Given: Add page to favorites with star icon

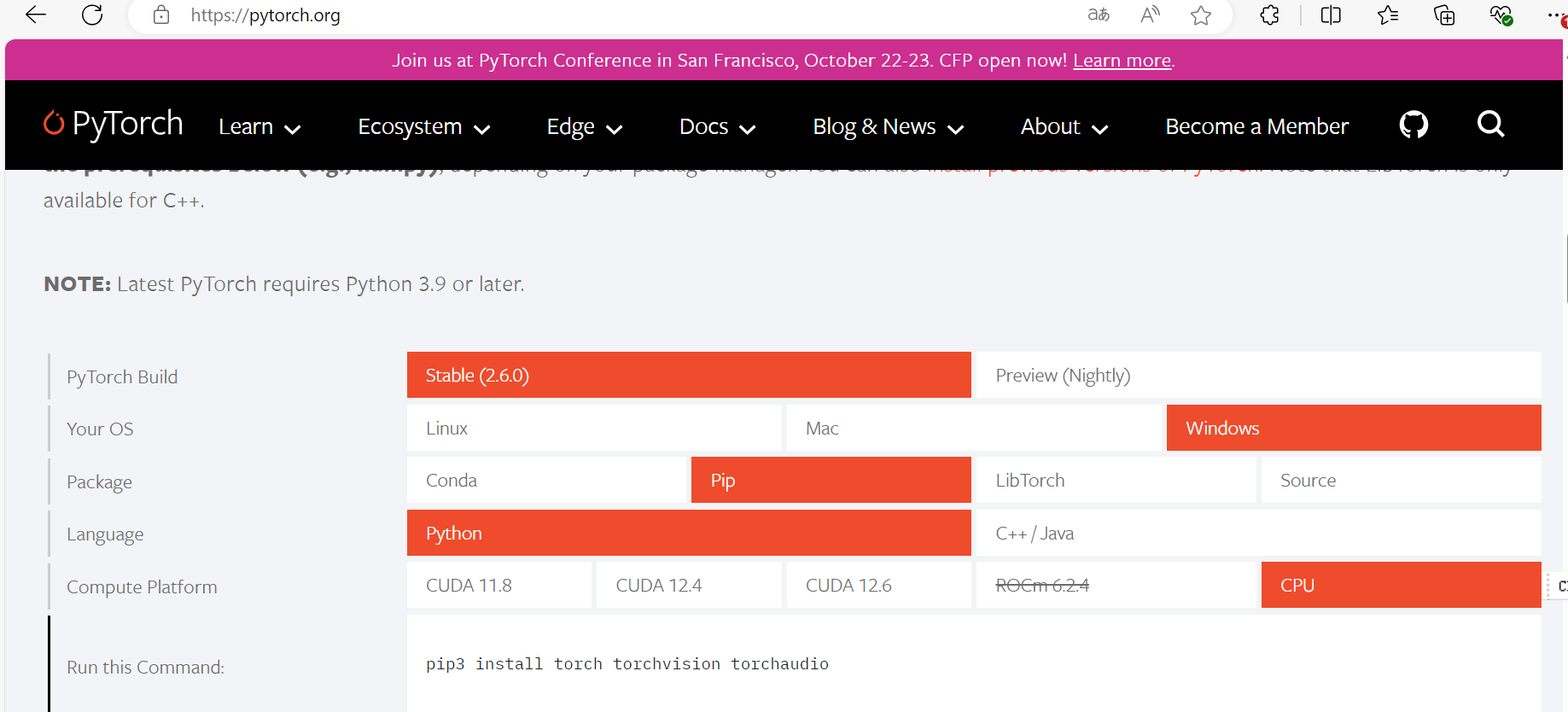Looking at the screenshot, I should [x=1201, y=15].
